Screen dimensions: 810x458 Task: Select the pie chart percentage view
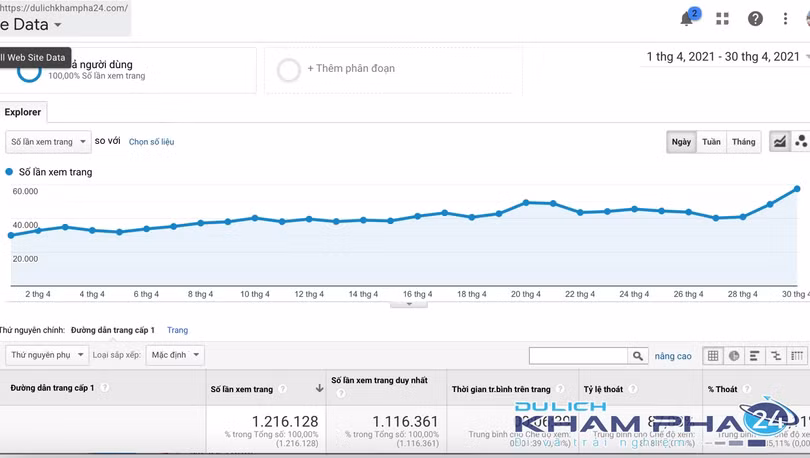[x=734, y=356]
